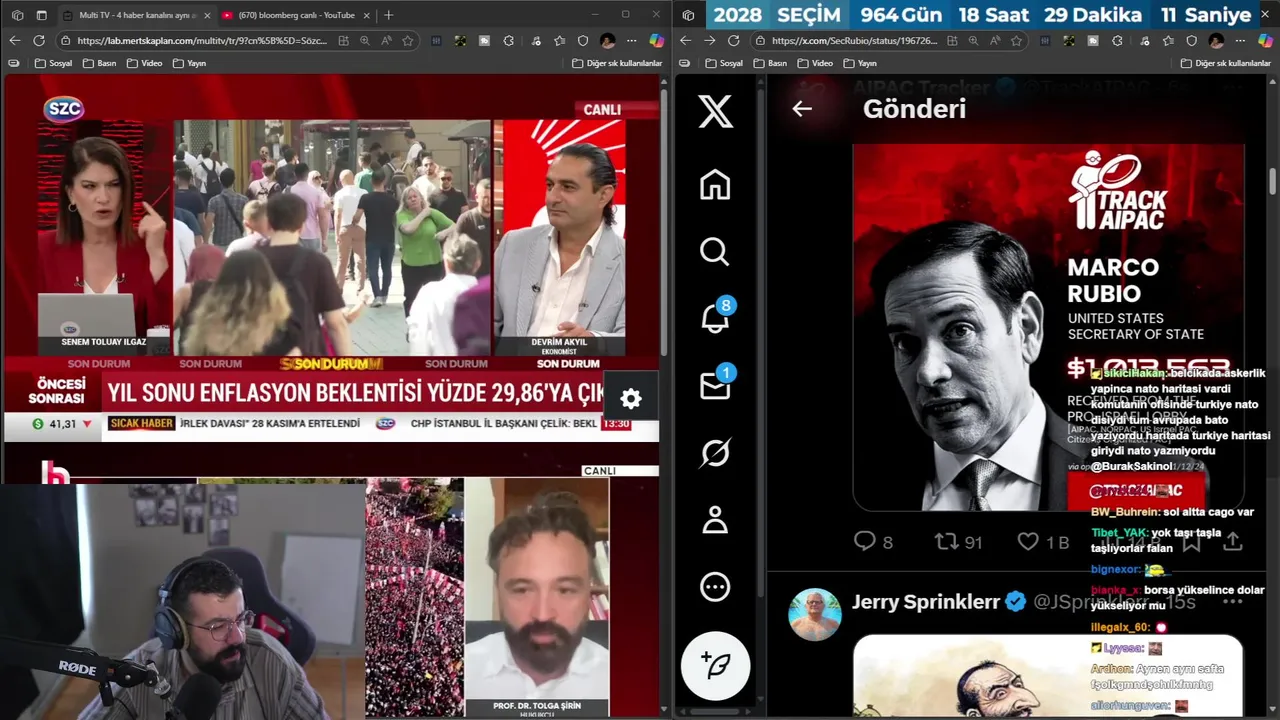The image size is (1280, 720).
Task: Reload the X browser window
Action: coord(734,41)
